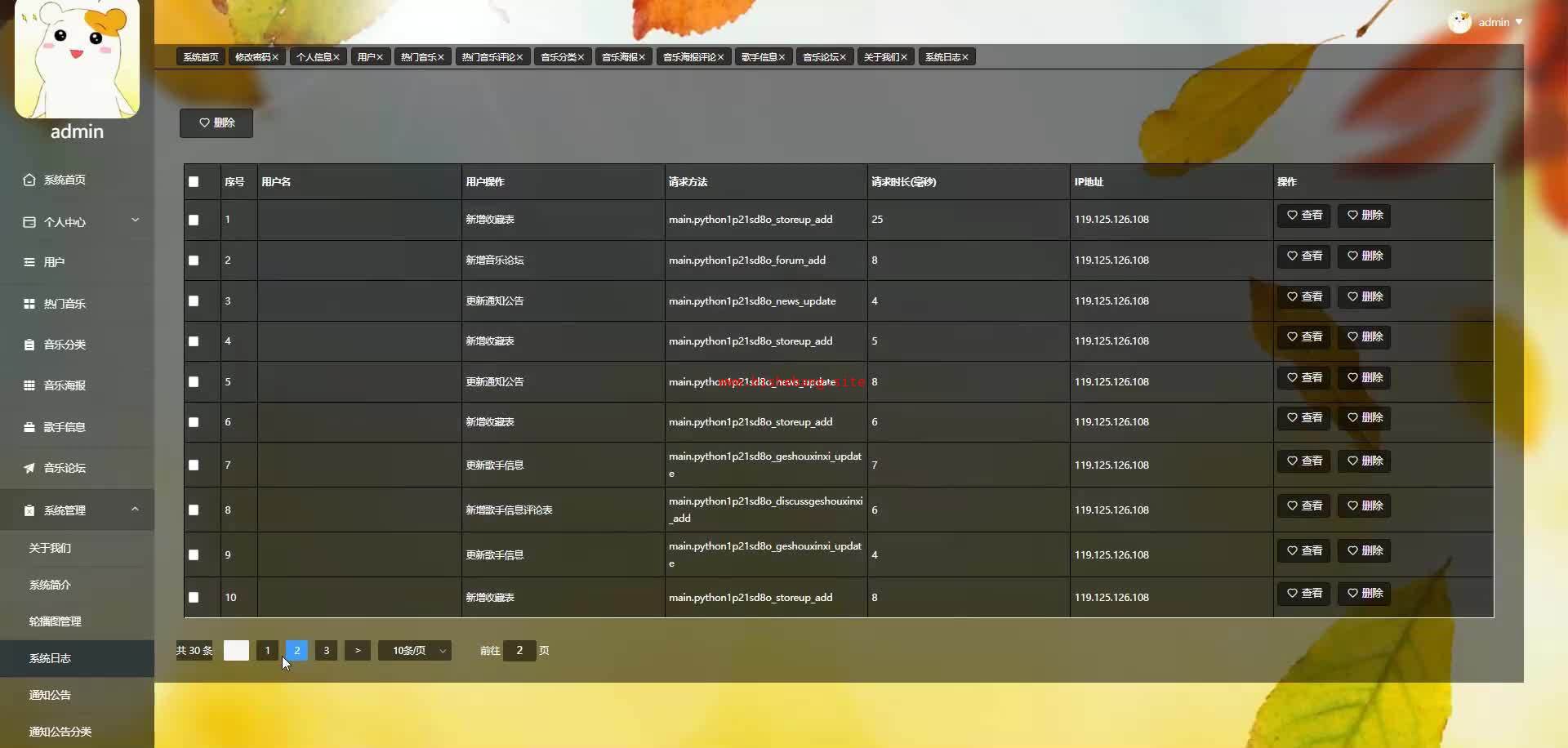This screenshot has height=748, width=1568.
Task: Click the 用户 list icon in sidebar
Action: [29, 262]
